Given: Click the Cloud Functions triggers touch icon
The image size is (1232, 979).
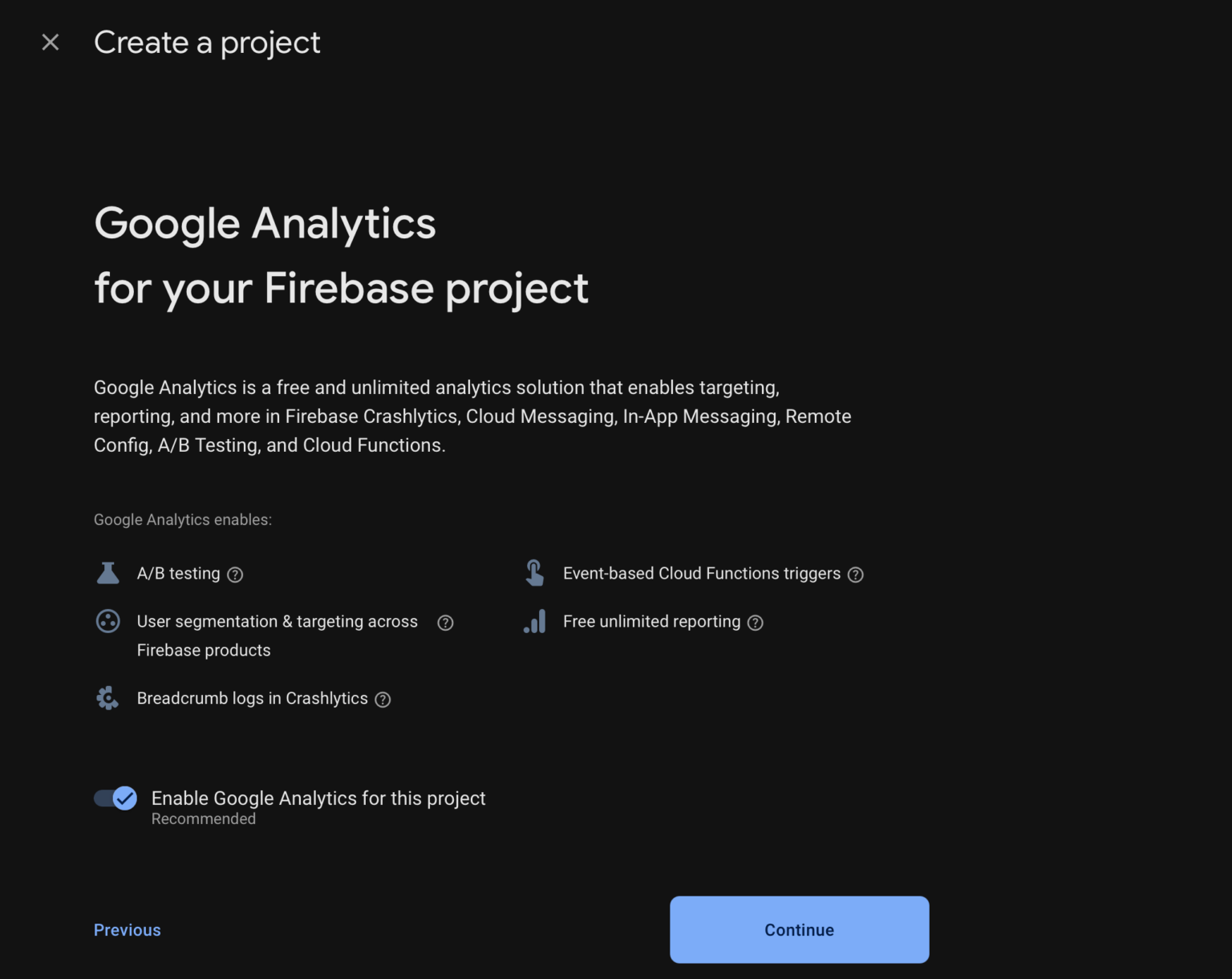Looking at the screenshot, I should pos(534,573).
